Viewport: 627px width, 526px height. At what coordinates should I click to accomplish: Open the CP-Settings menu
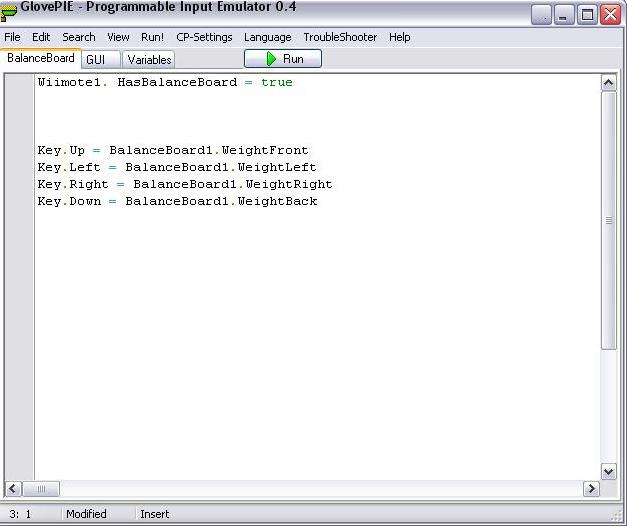click(204, 37)
